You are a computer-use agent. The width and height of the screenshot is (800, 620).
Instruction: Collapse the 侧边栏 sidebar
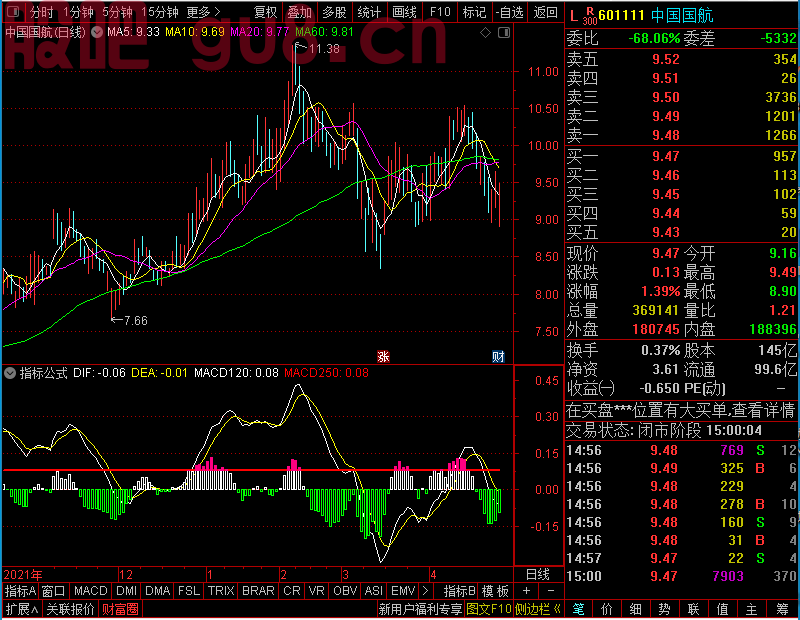click(x=538, y=609)
